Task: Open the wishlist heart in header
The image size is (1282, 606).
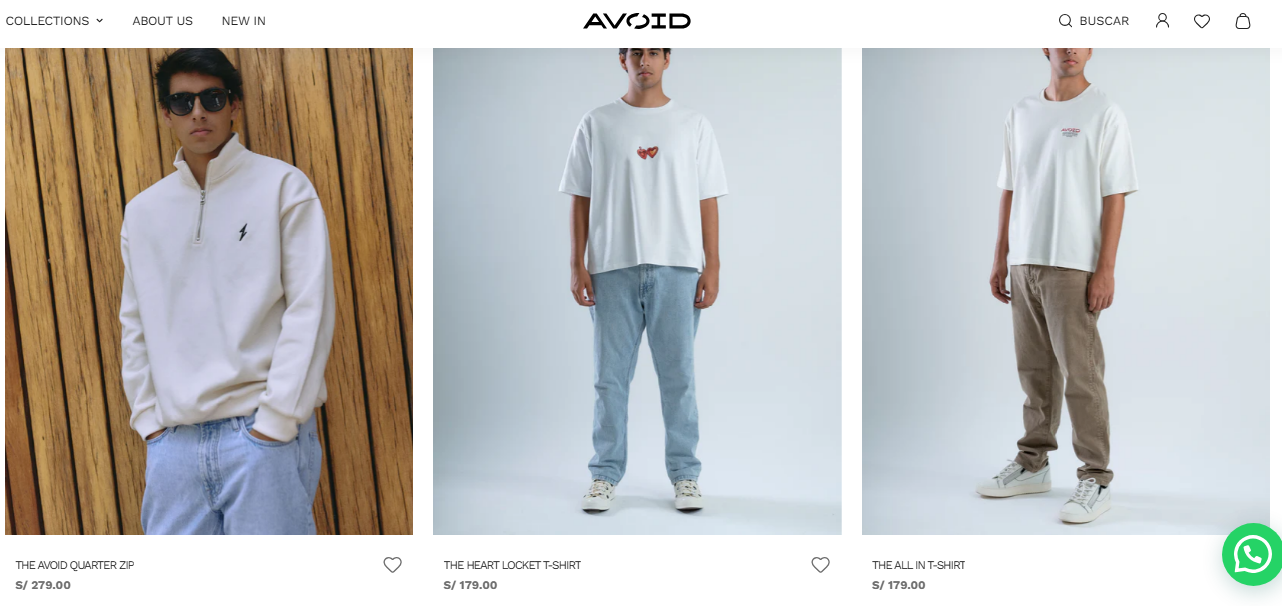Action: 1202,21
